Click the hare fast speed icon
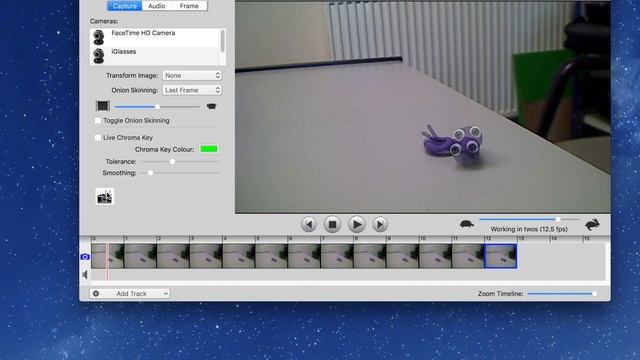The width and height of the screenshot is (640, 360). [592, 224]
